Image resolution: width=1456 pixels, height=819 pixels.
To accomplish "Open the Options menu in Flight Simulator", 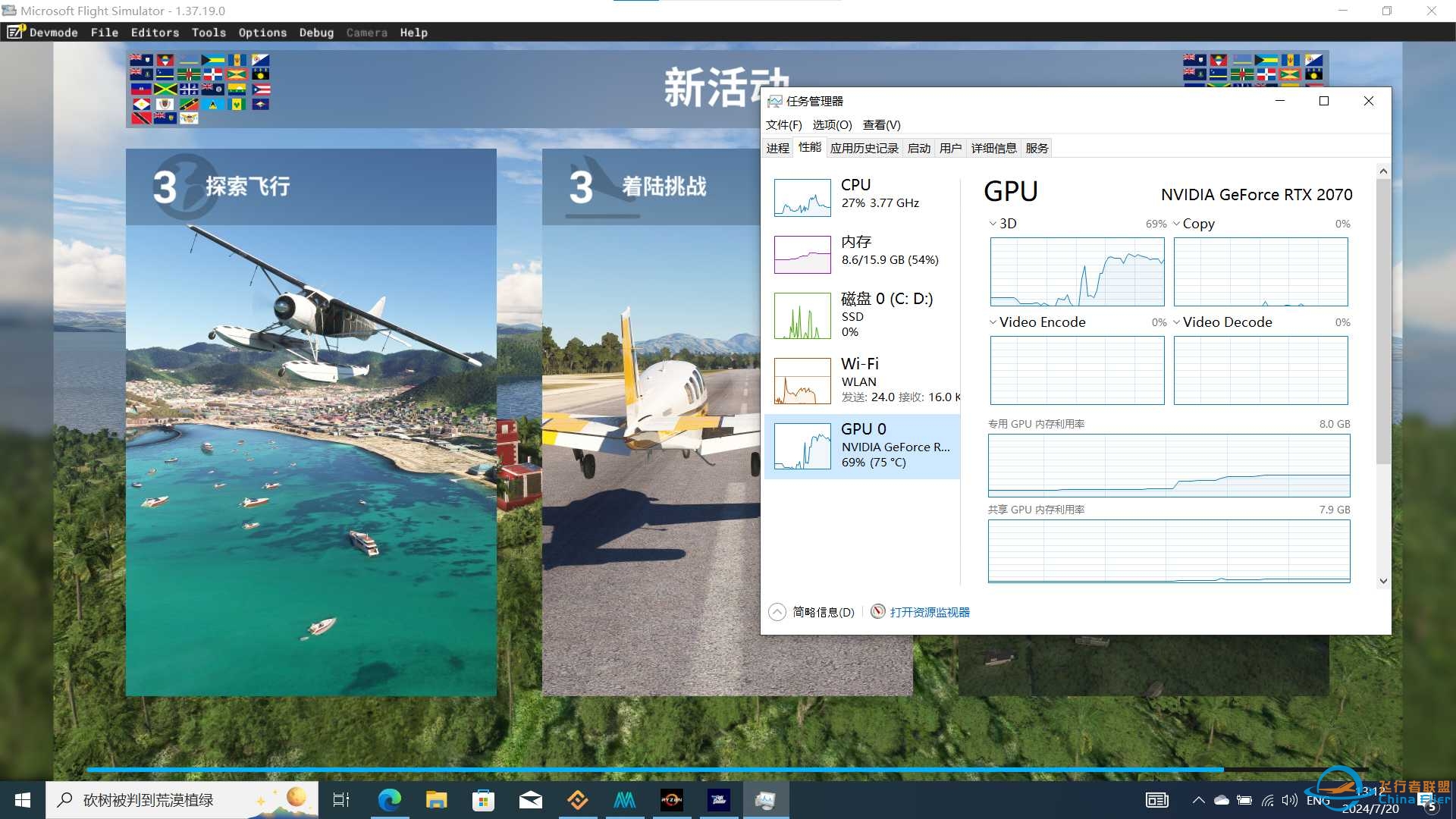I will pyautogui.click(x=262, y=33).
